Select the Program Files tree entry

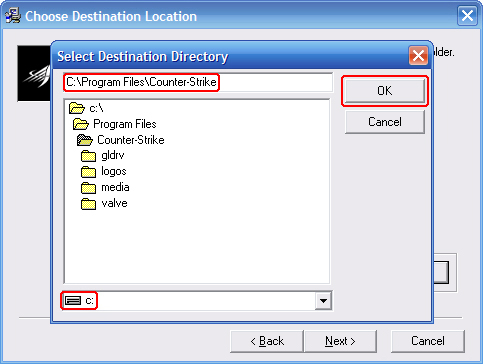coord(125,124)
